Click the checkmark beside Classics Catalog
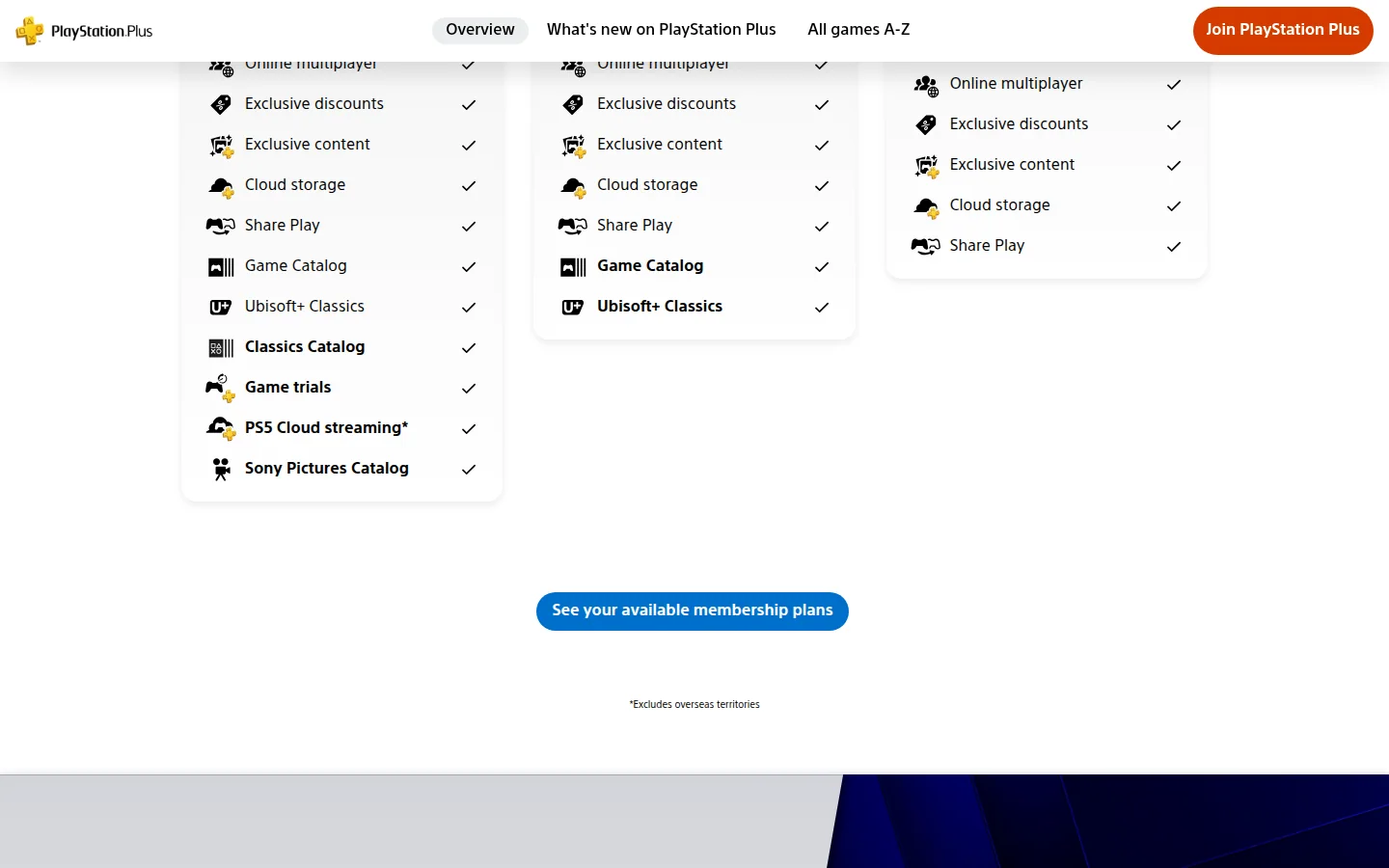The width and height of the screenshot is (1389, 868). pos(469,348)
